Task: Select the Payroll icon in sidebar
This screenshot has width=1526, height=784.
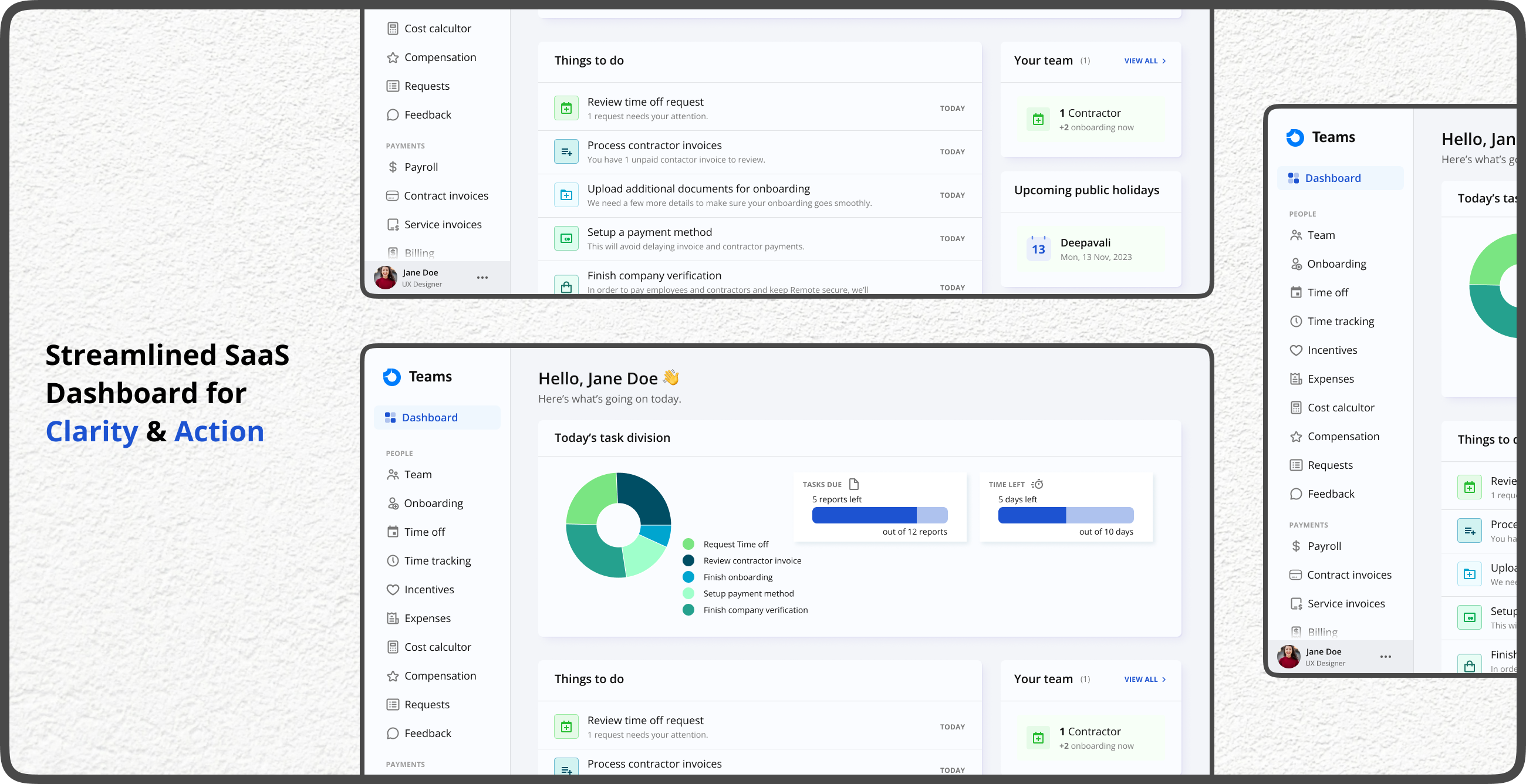Action: point(393,167)
